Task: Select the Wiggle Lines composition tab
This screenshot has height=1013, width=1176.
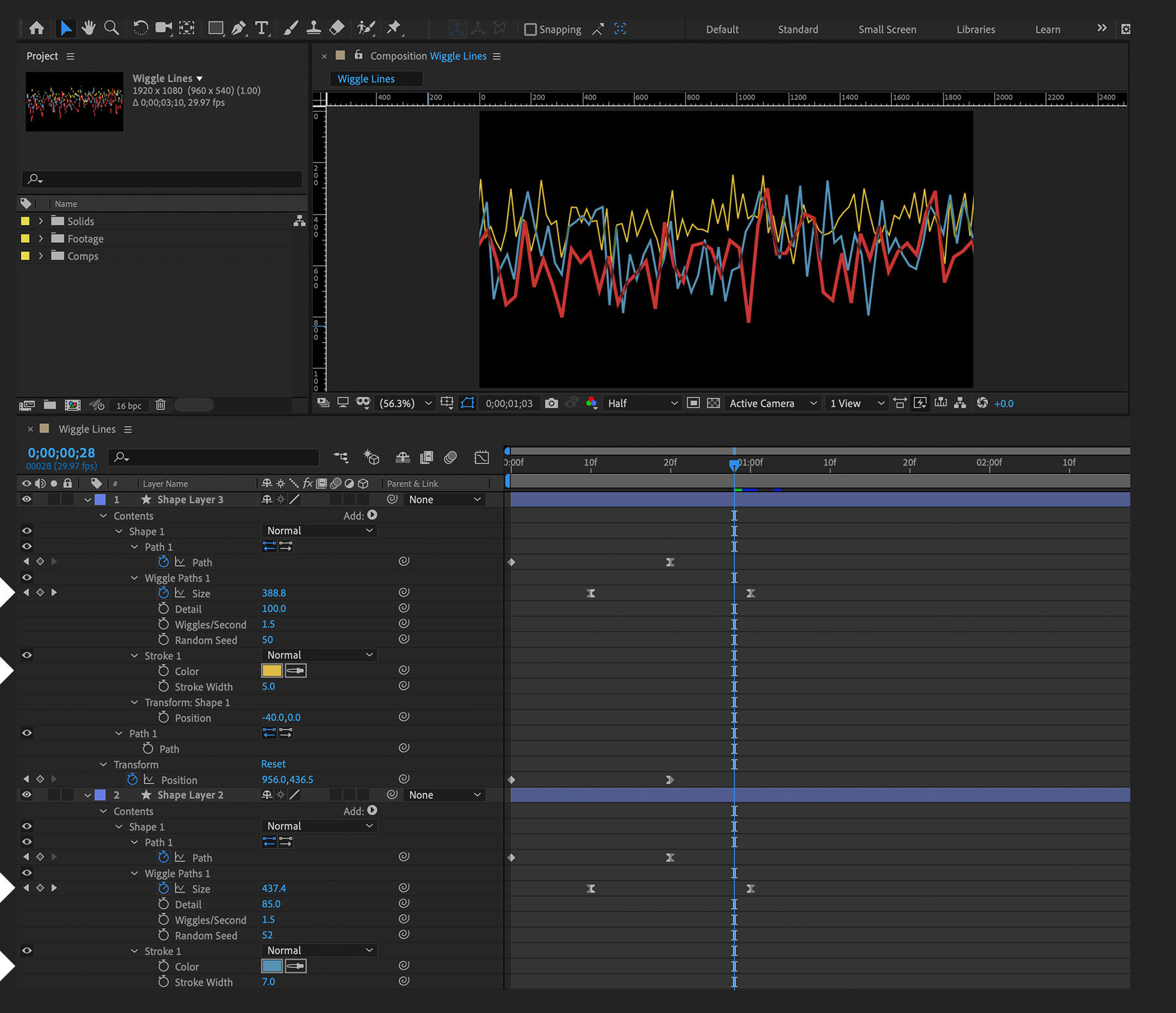Action: 376,78
